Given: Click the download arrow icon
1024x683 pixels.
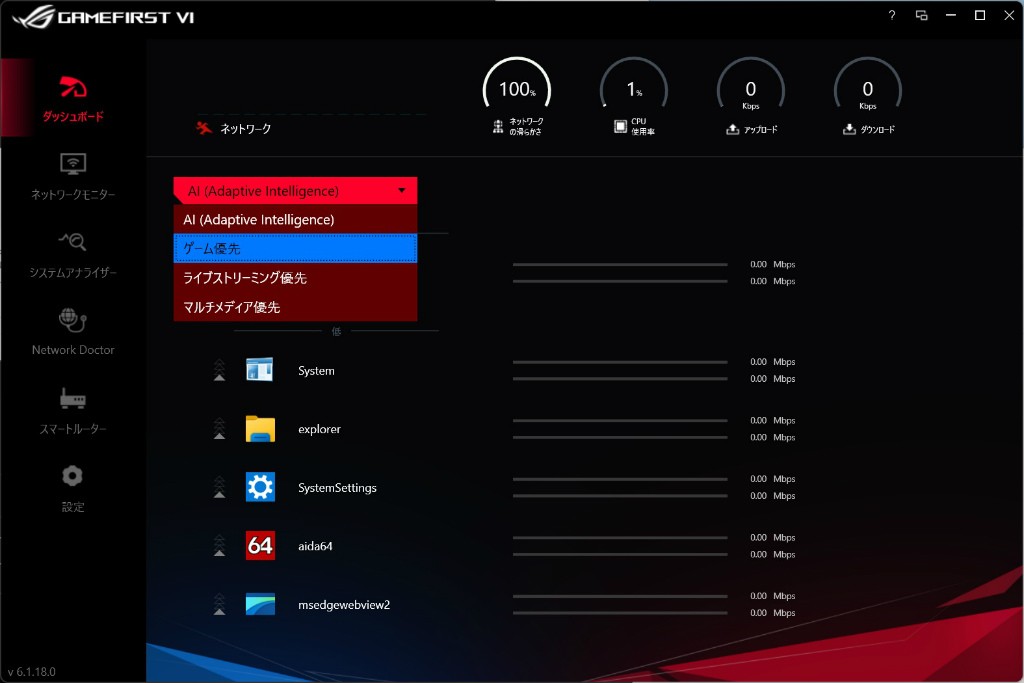Looking at the screenshot, I should 849,129.
